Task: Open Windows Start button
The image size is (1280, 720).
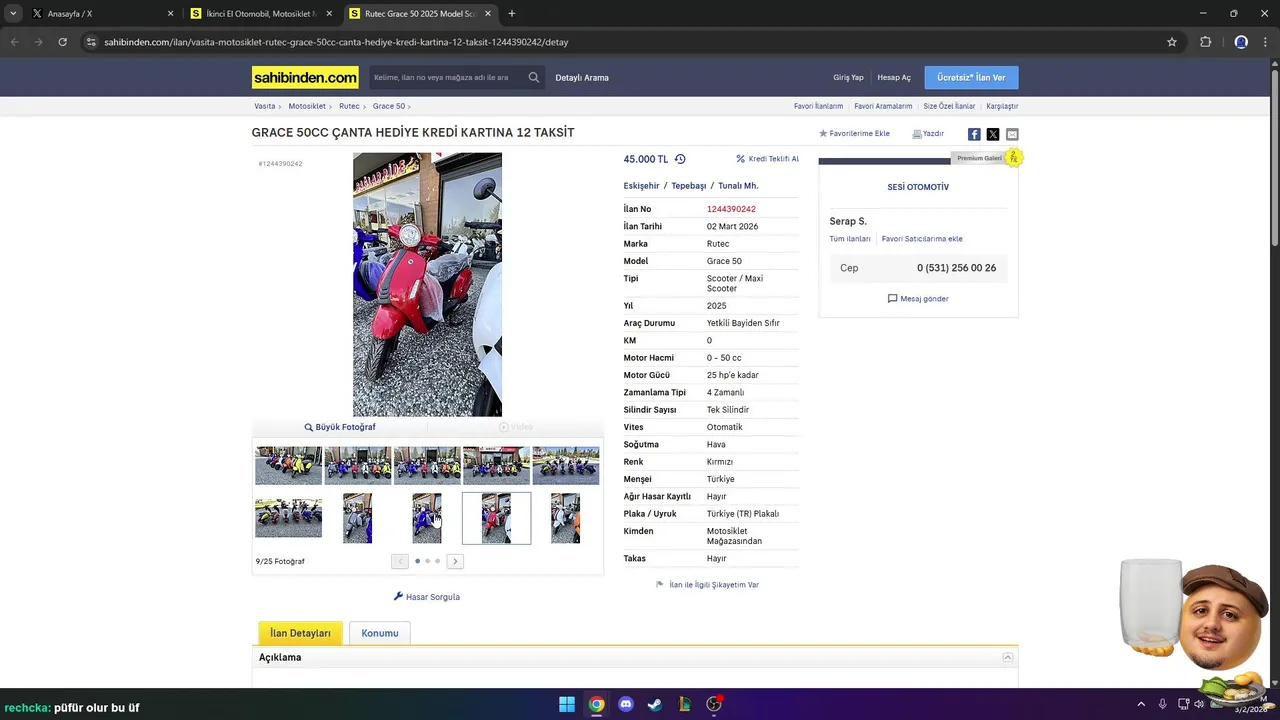Action: click(x=567, y=704)
